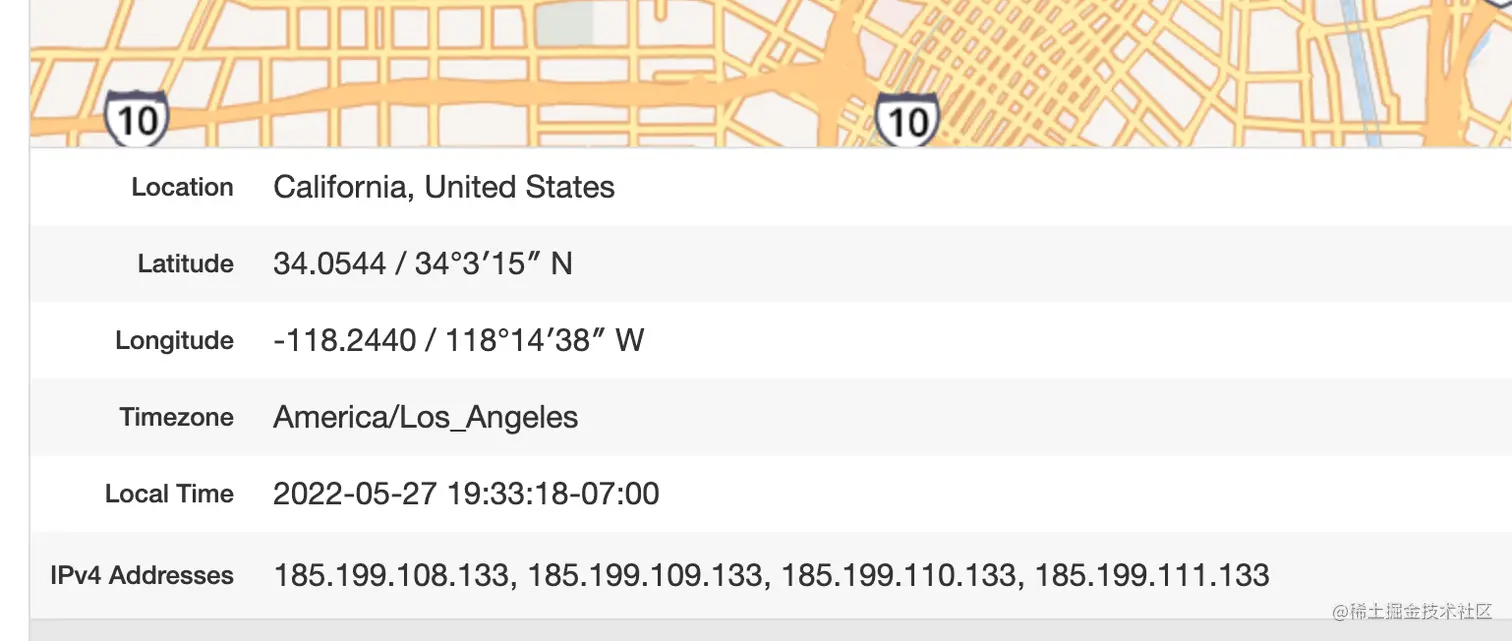Click the left Interstate 10 shield icon
The height and width of the screenshot is (641, 1512).
(136, 118)
